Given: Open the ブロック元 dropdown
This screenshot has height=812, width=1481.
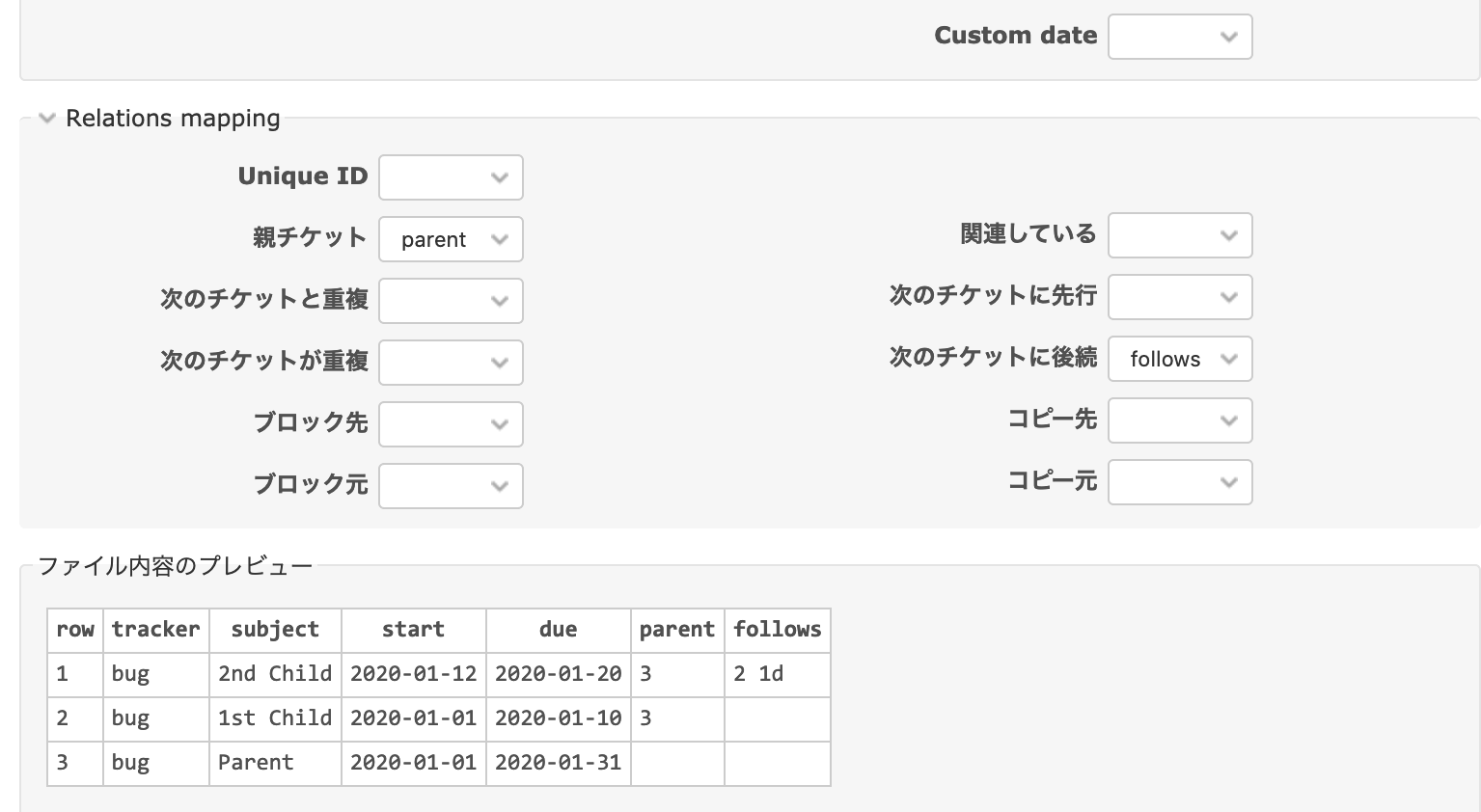Looking at the screenshot, I should click(x=451, y=486).
